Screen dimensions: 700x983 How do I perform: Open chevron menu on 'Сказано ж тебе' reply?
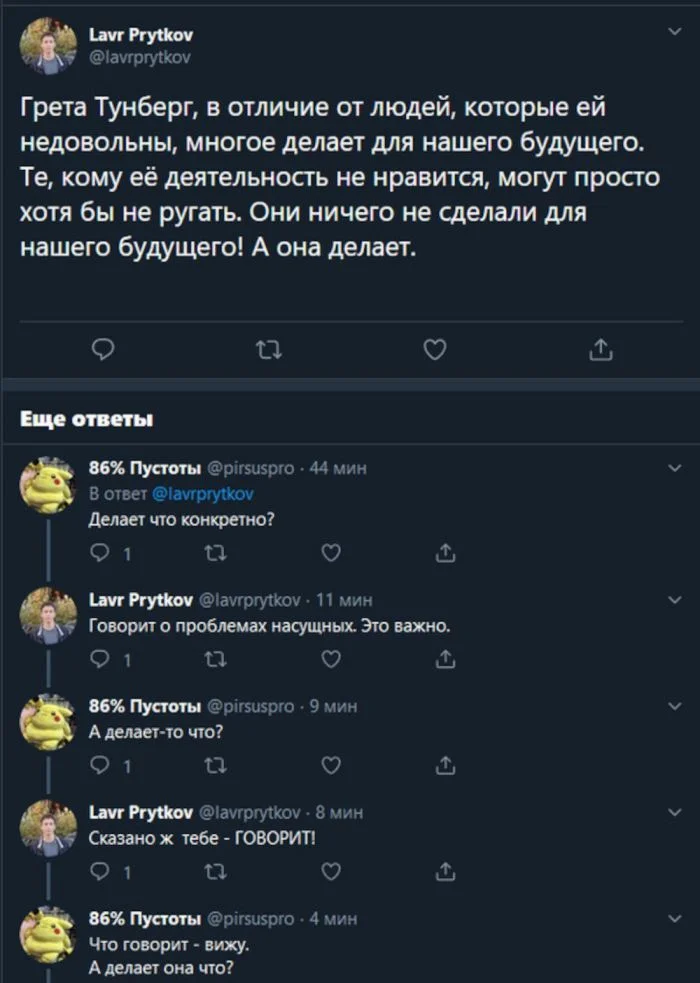672,812
